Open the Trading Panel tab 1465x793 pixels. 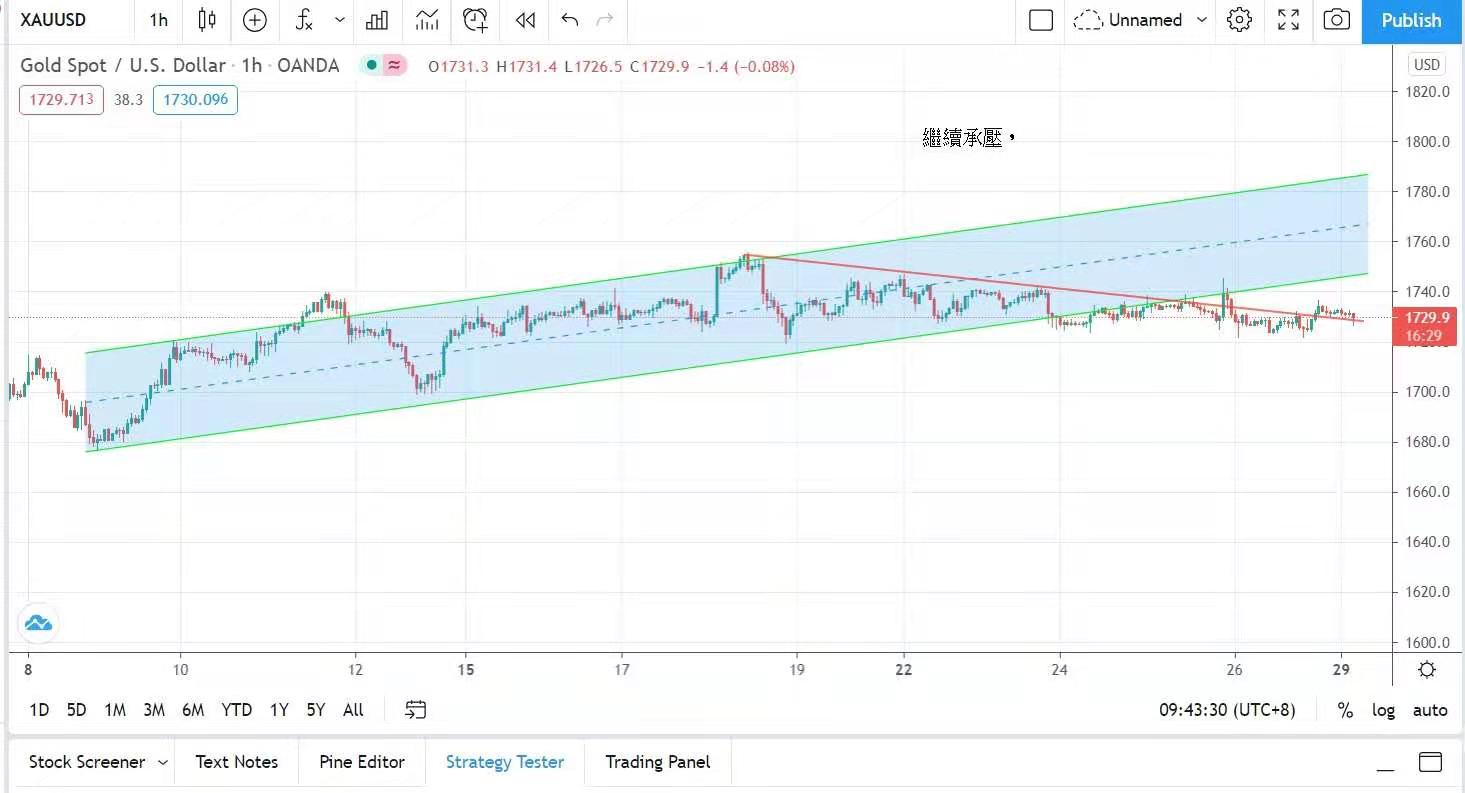[x=657, y=762]
